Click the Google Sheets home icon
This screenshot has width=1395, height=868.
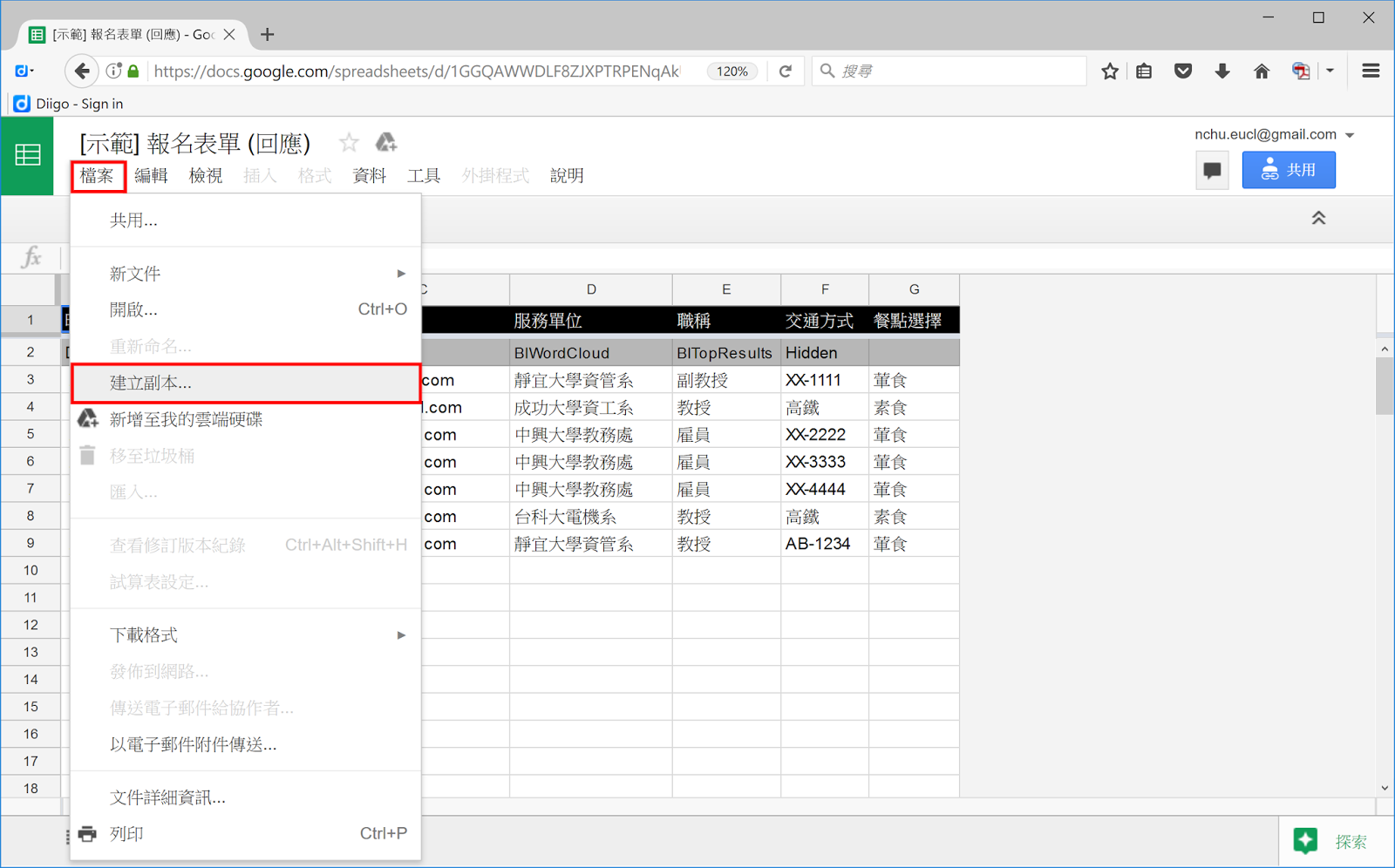pos(28,156)
